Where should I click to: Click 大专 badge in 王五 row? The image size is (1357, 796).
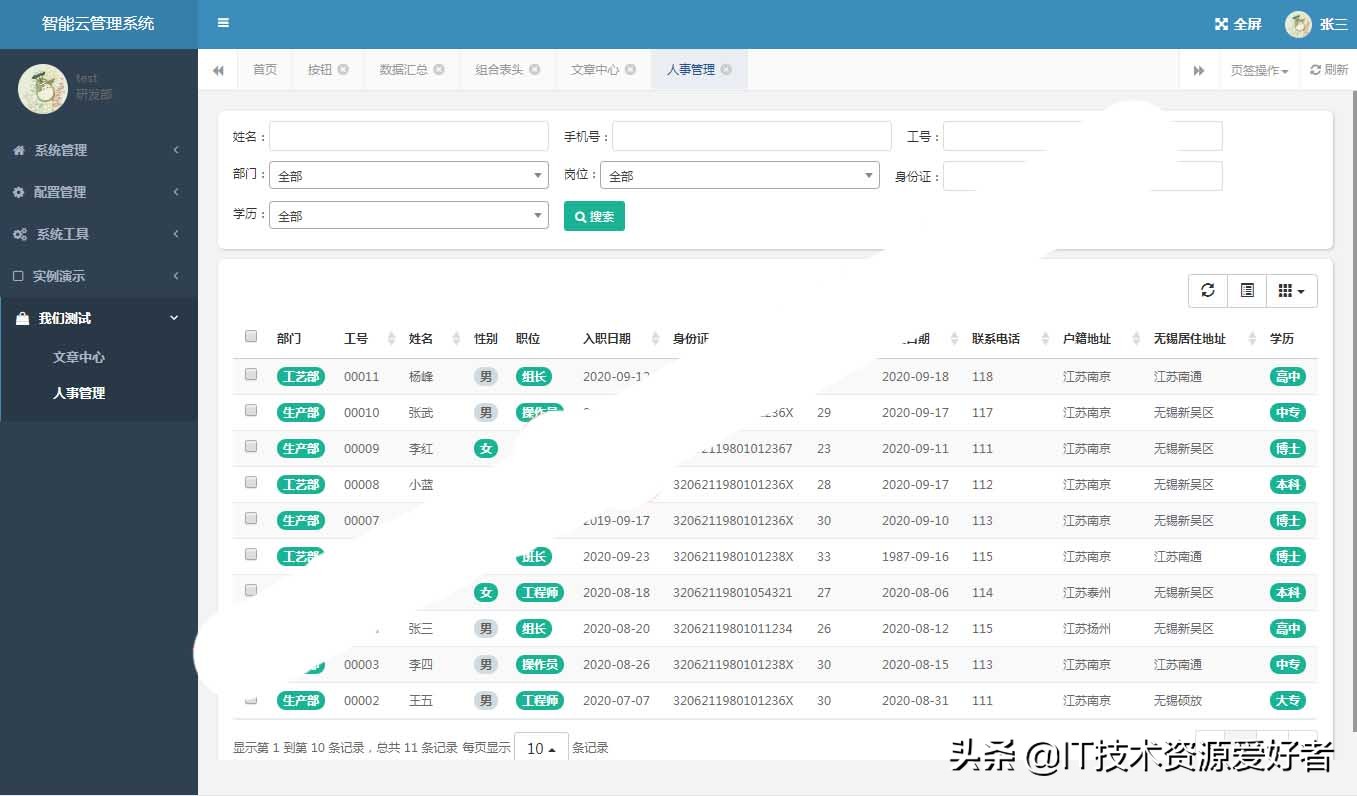(x=1288, y=701)
